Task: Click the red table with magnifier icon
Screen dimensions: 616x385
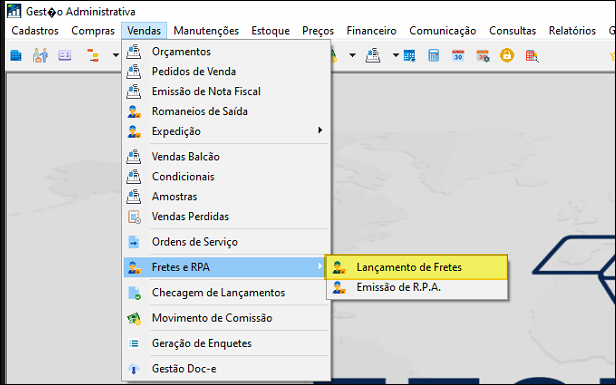Action: click(x=532, y=56)
